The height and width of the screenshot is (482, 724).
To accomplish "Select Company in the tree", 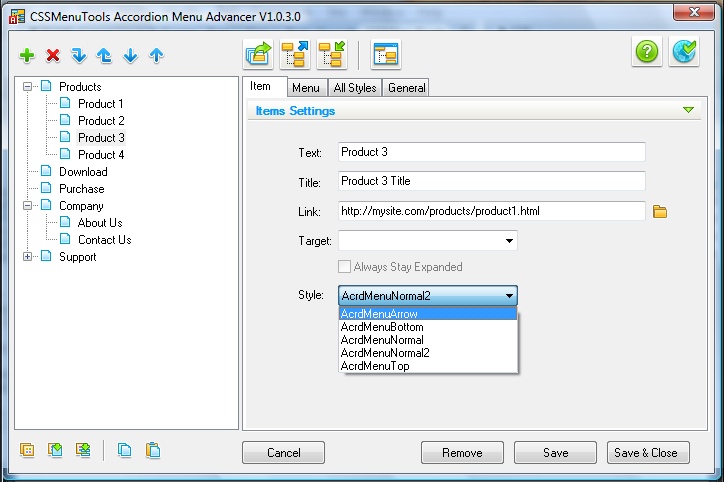I will (81, 206).
